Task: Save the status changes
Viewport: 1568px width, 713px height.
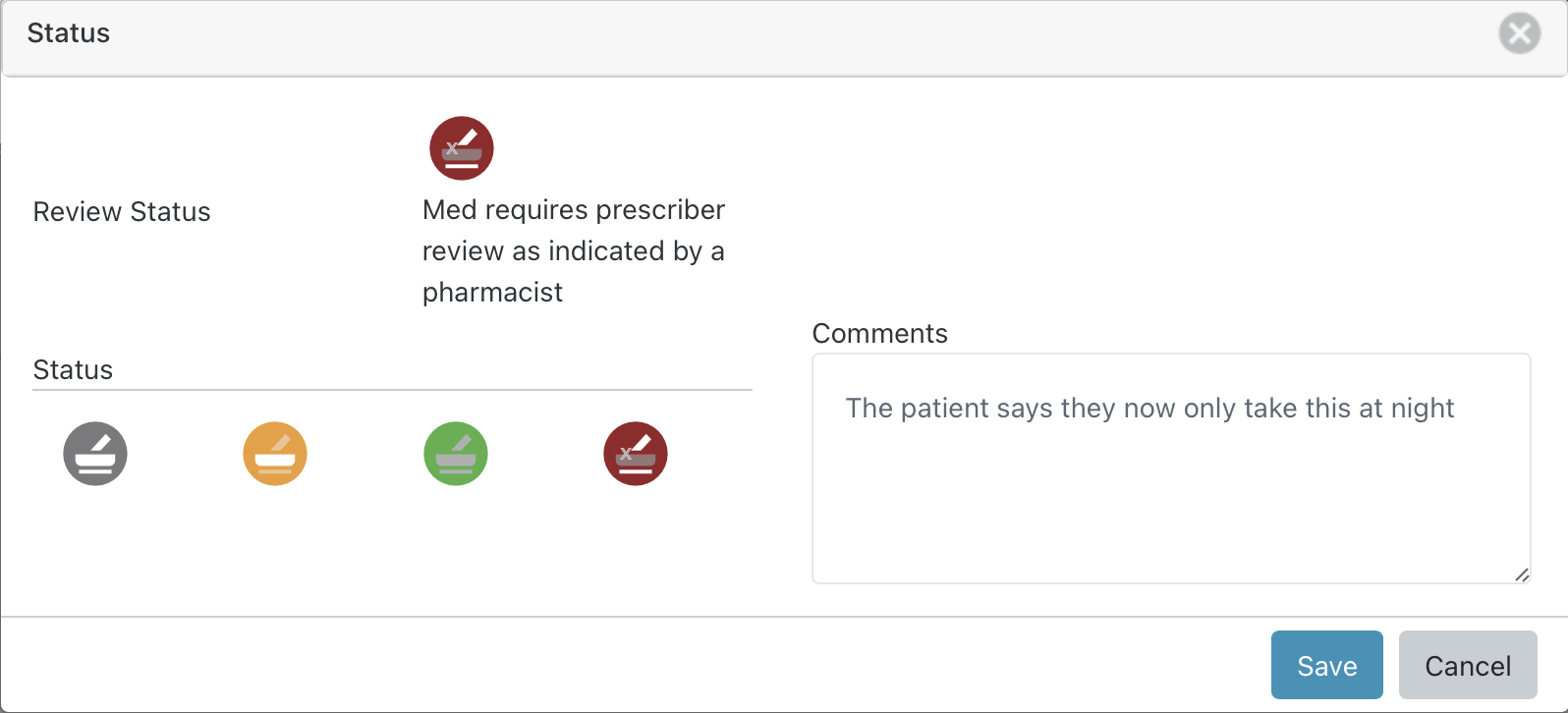Action: [x=1326, y=665]
